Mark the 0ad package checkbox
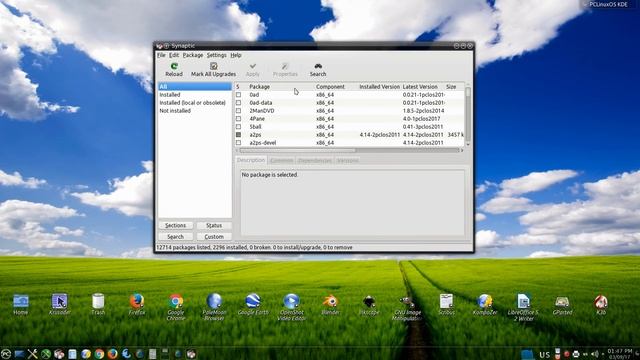Image resolution: width=640 pixels, height=360 pixels. pyautogui.click(x=238, y=95)
